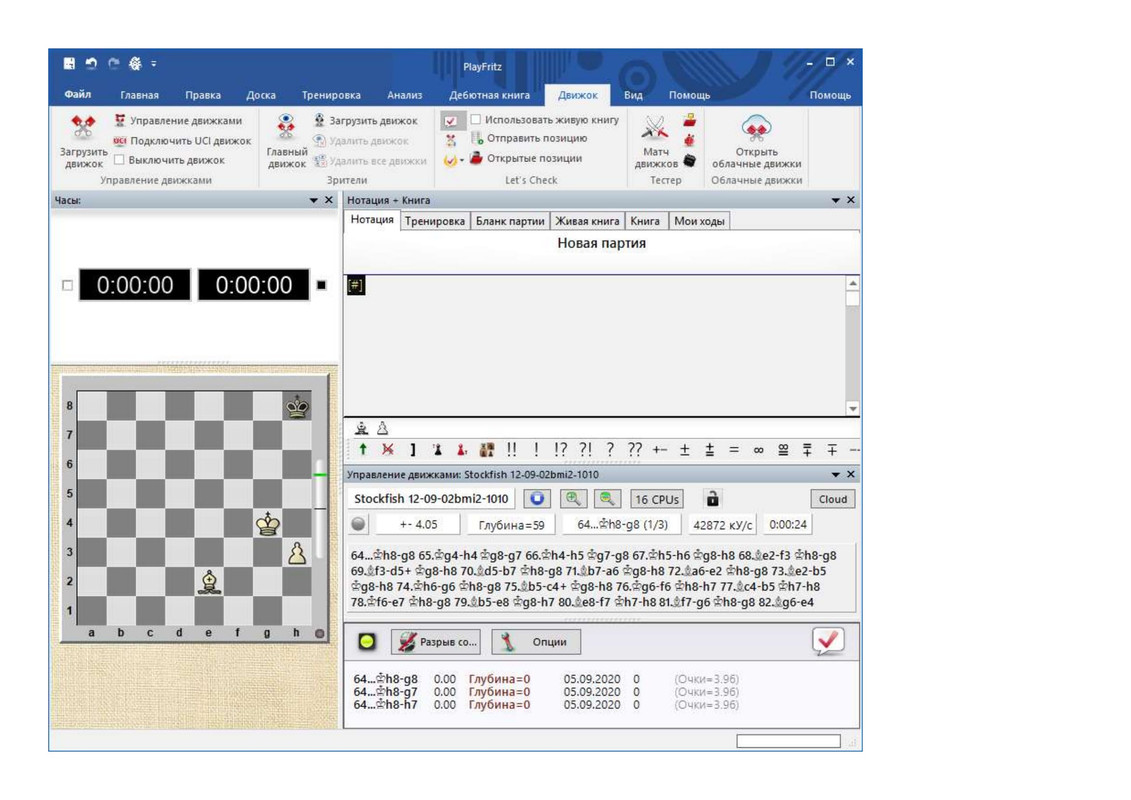
Task: Click the Cloud button in engine panel
Action: [832, 499]
